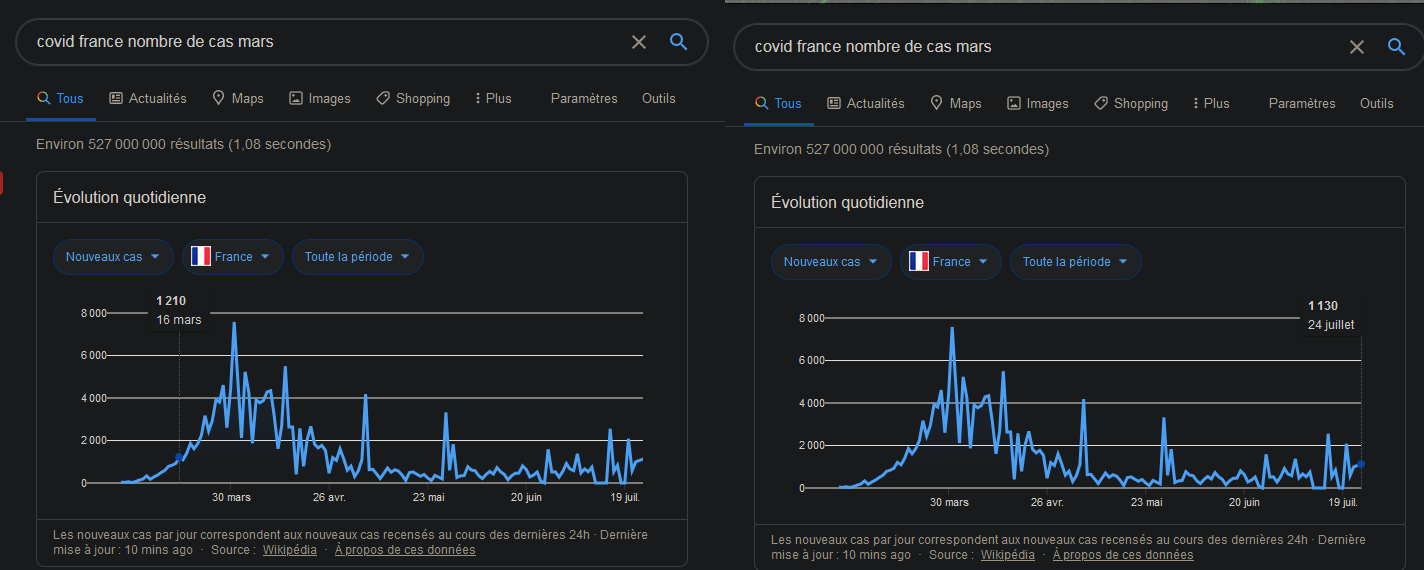Click the '8 000' axis value in the left chart
The image size is (1424, 570).
click(x=93, y=313)
